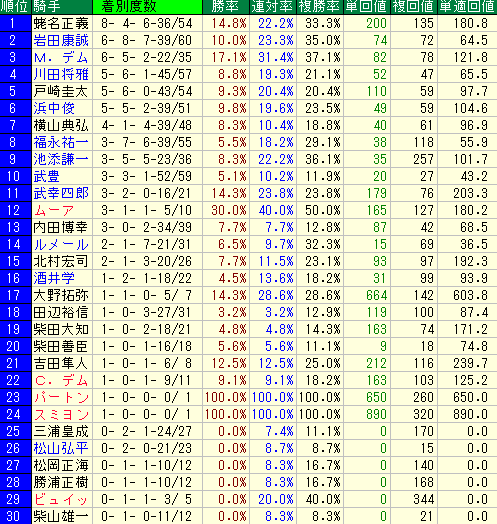Click 蛯名正義 name cell
497x524 pixels.
tap(62, 23)
